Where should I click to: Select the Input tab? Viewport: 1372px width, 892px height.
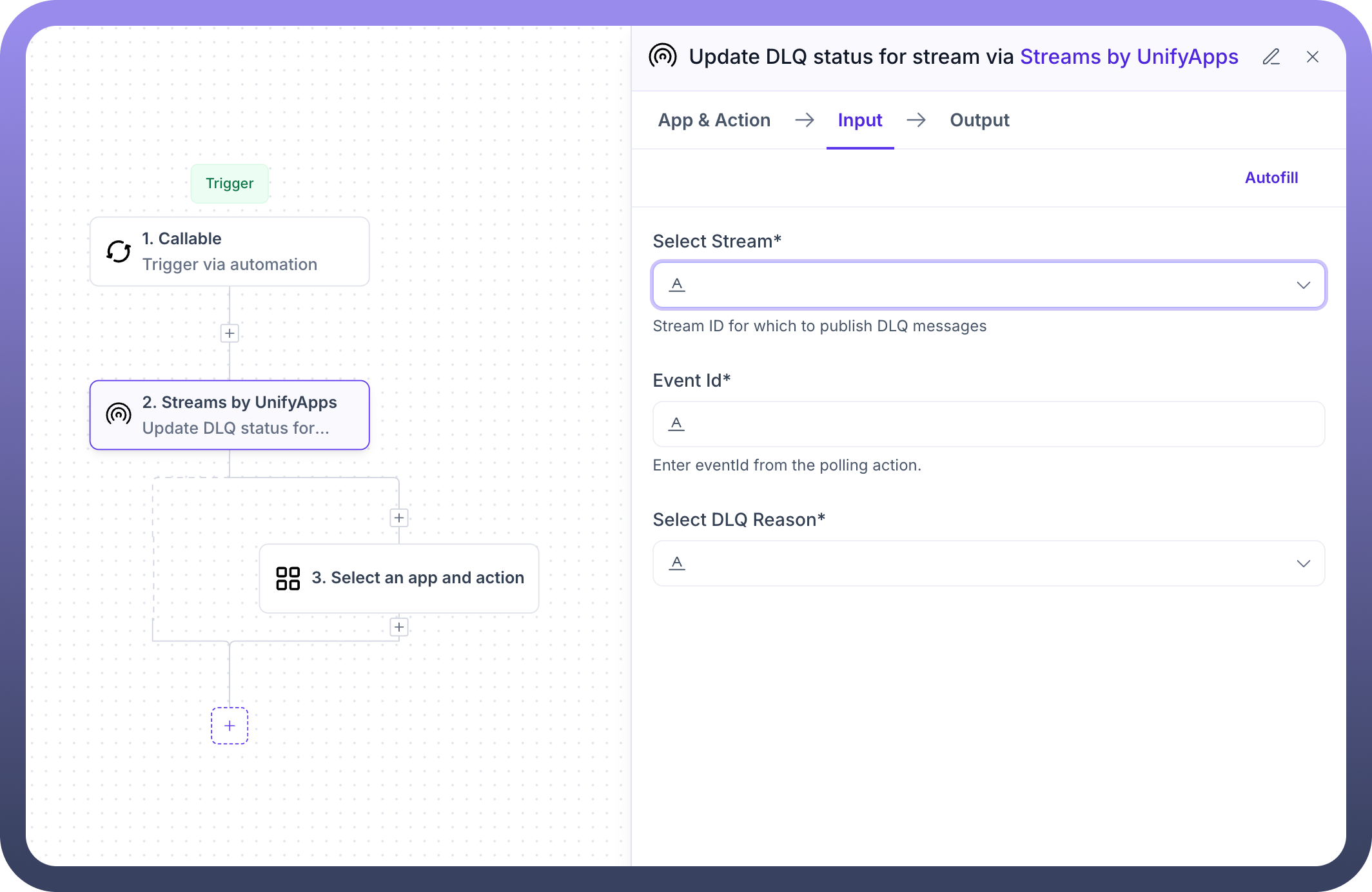click(x=859, y=121)
